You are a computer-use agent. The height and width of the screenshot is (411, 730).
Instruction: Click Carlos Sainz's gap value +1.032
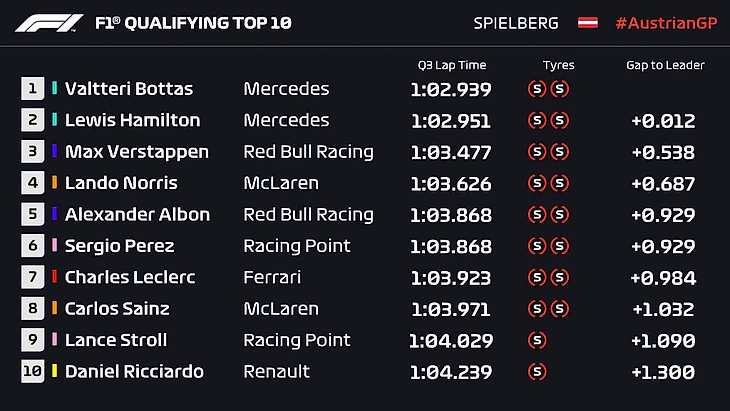click(x=663, y=309)
